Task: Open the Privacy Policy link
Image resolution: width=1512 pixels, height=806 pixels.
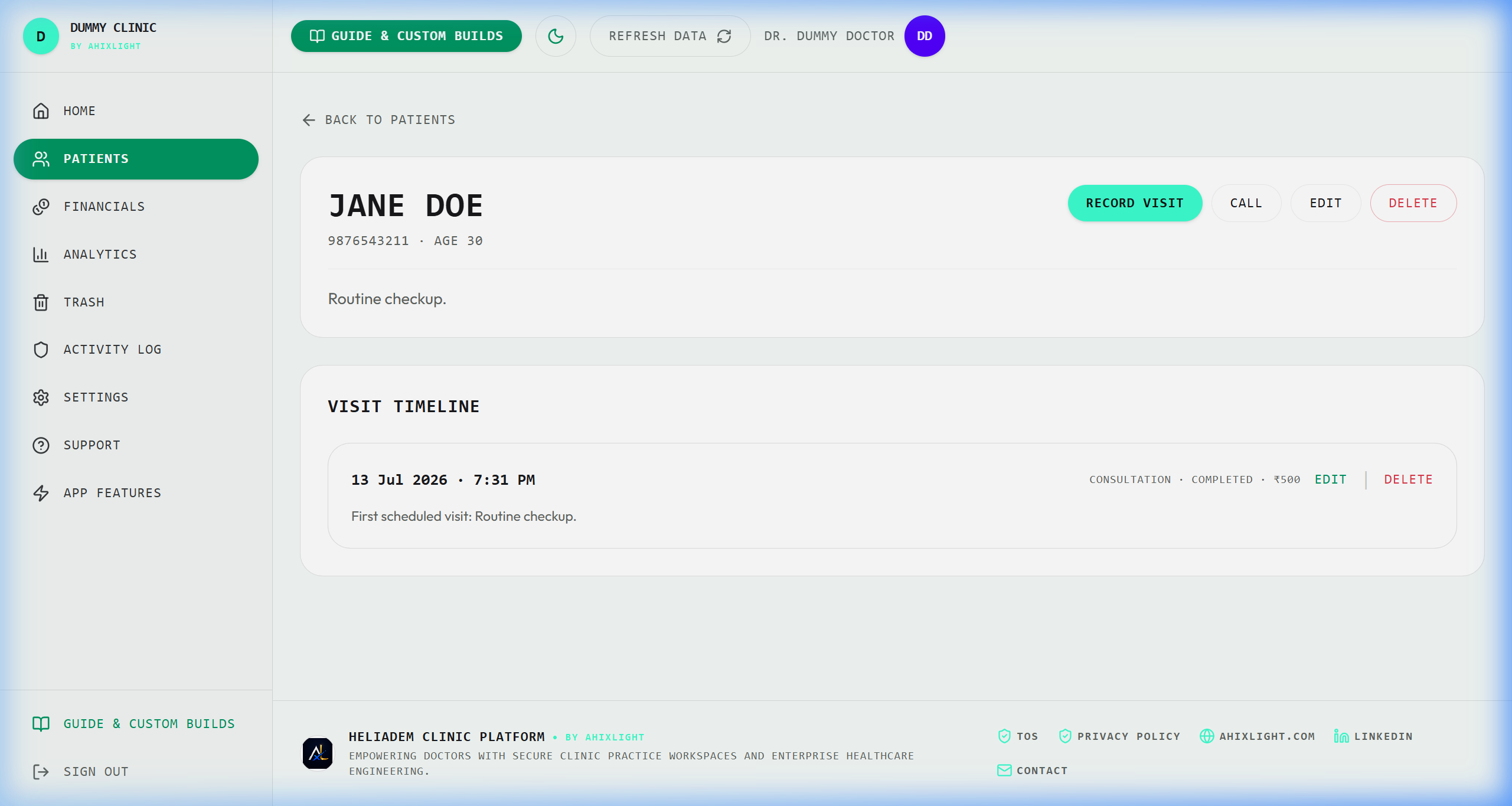Action: tap(1119, 736)
